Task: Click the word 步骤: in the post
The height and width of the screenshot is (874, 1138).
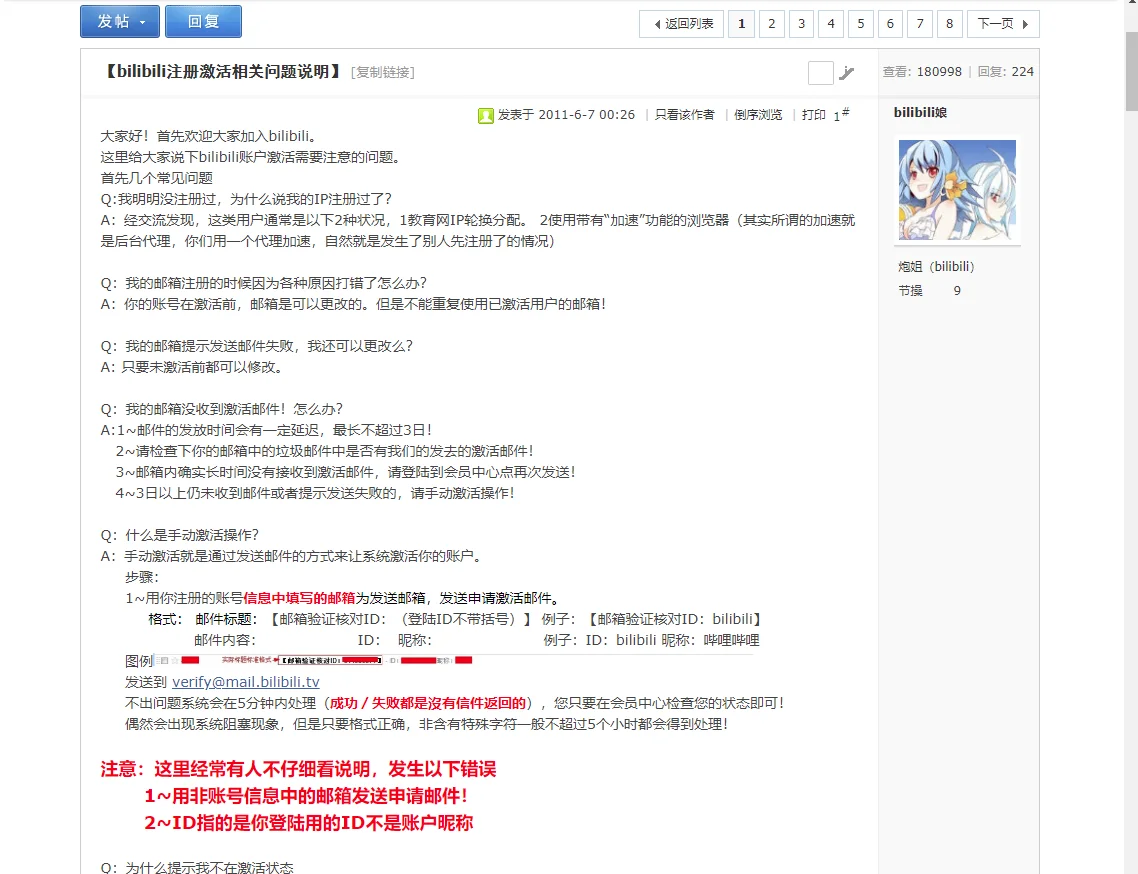Action: tap(142, 577)
